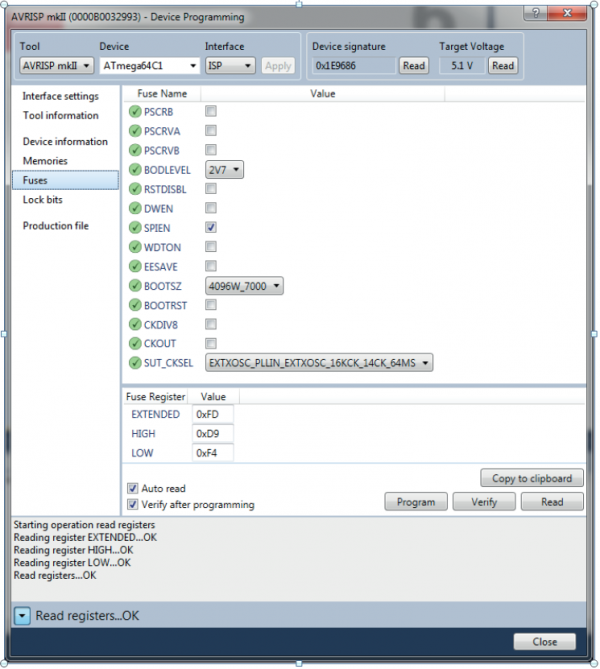600x669 pixels.
Task: Enable the CKDIV8 fuse checkbox
Action: tap(211, 324)
